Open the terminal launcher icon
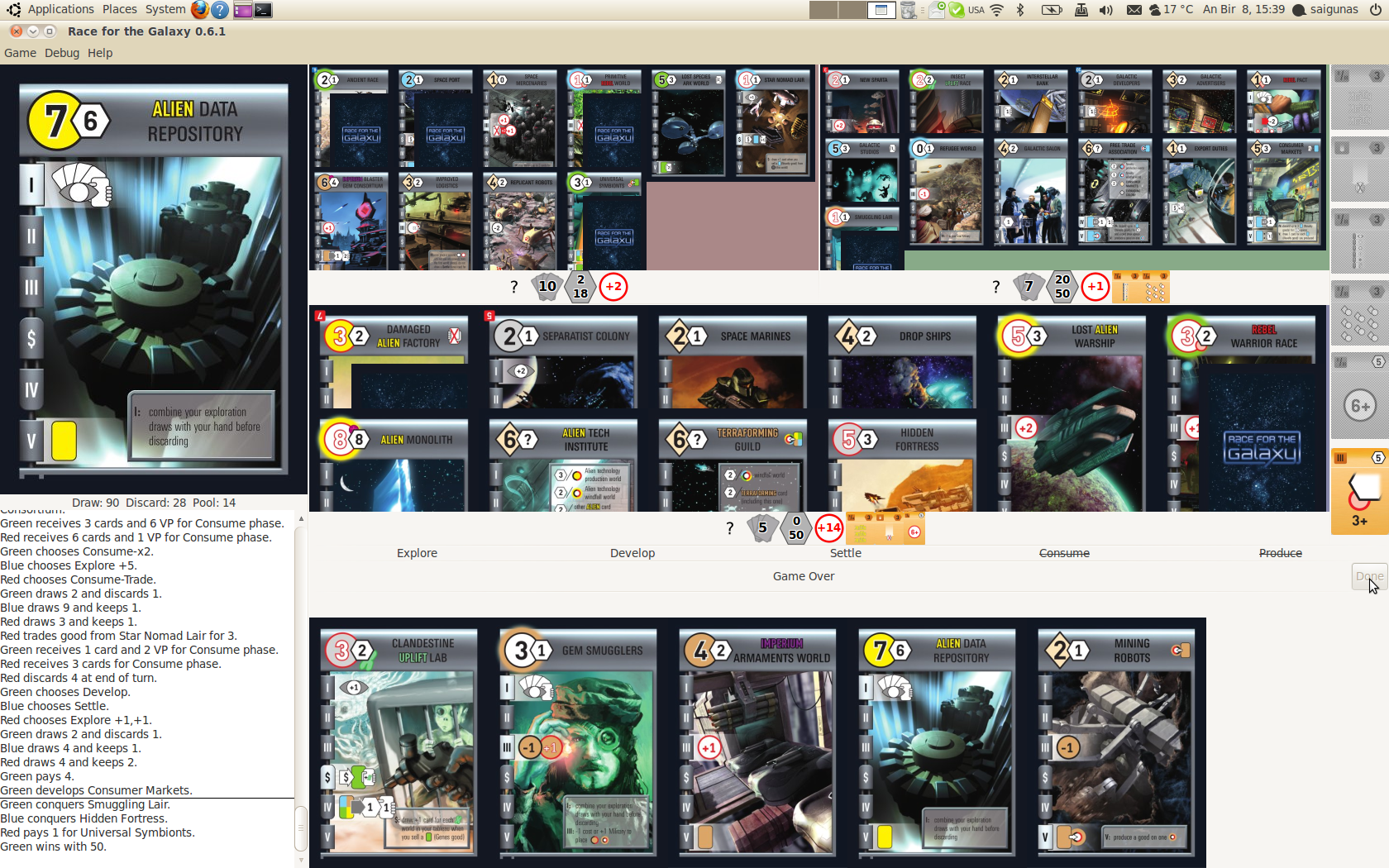The height and width of the screenshot is (868, 1389). coord(263,10)
